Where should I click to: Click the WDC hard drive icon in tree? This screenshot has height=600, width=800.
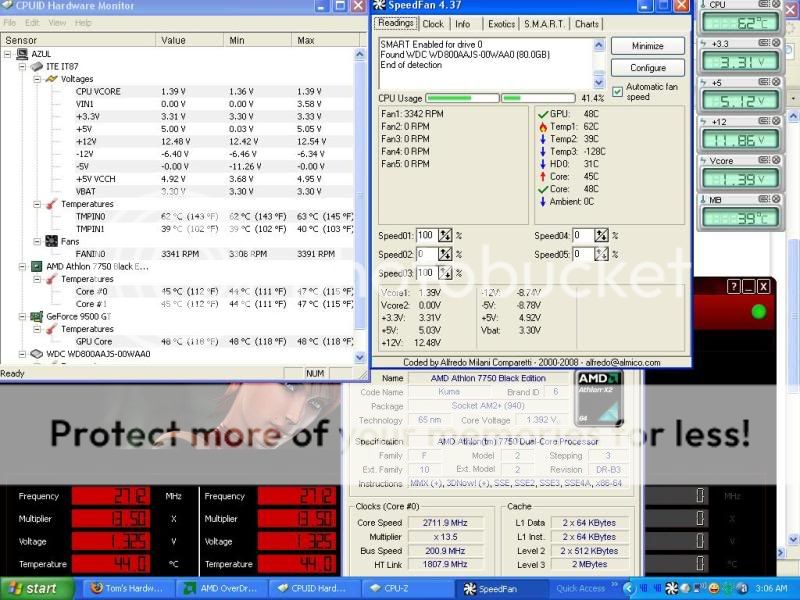pyautogui.click(x=36, y=354)
